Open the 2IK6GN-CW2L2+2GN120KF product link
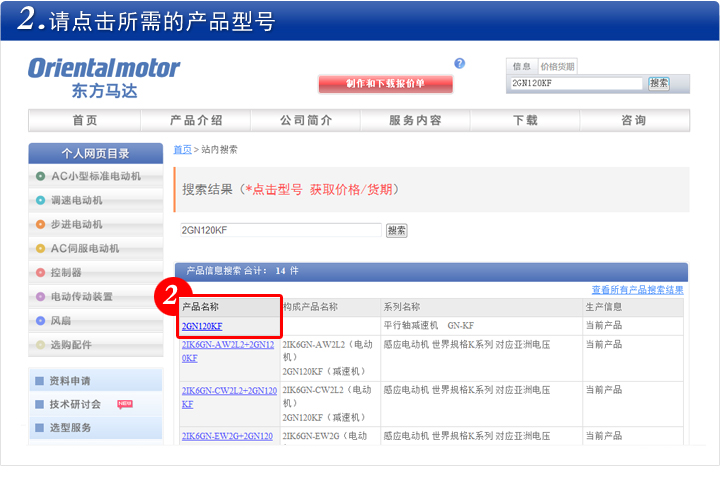Screen dimensions: 720x481 pos(230,397)
